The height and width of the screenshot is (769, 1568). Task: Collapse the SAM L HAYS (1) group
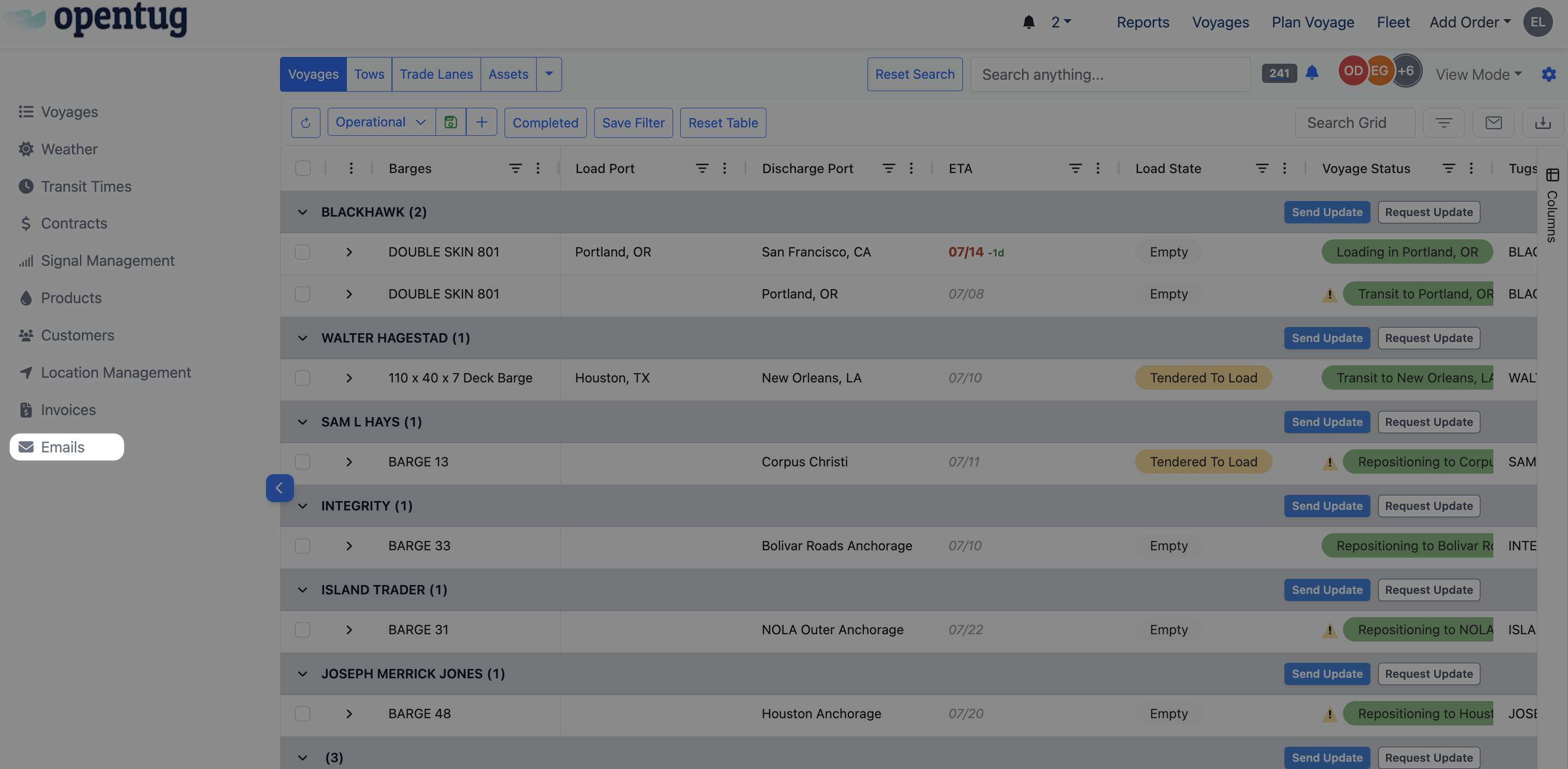[302, 422]
